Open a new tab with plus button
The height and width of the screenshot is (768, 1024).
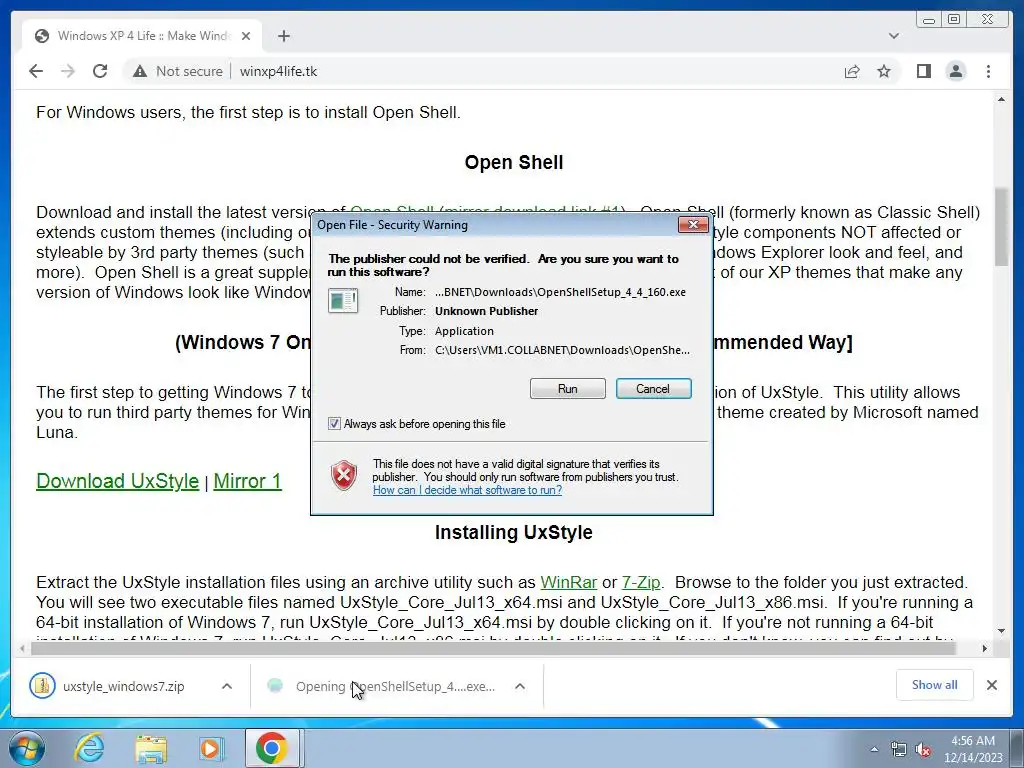coord(283,36)
